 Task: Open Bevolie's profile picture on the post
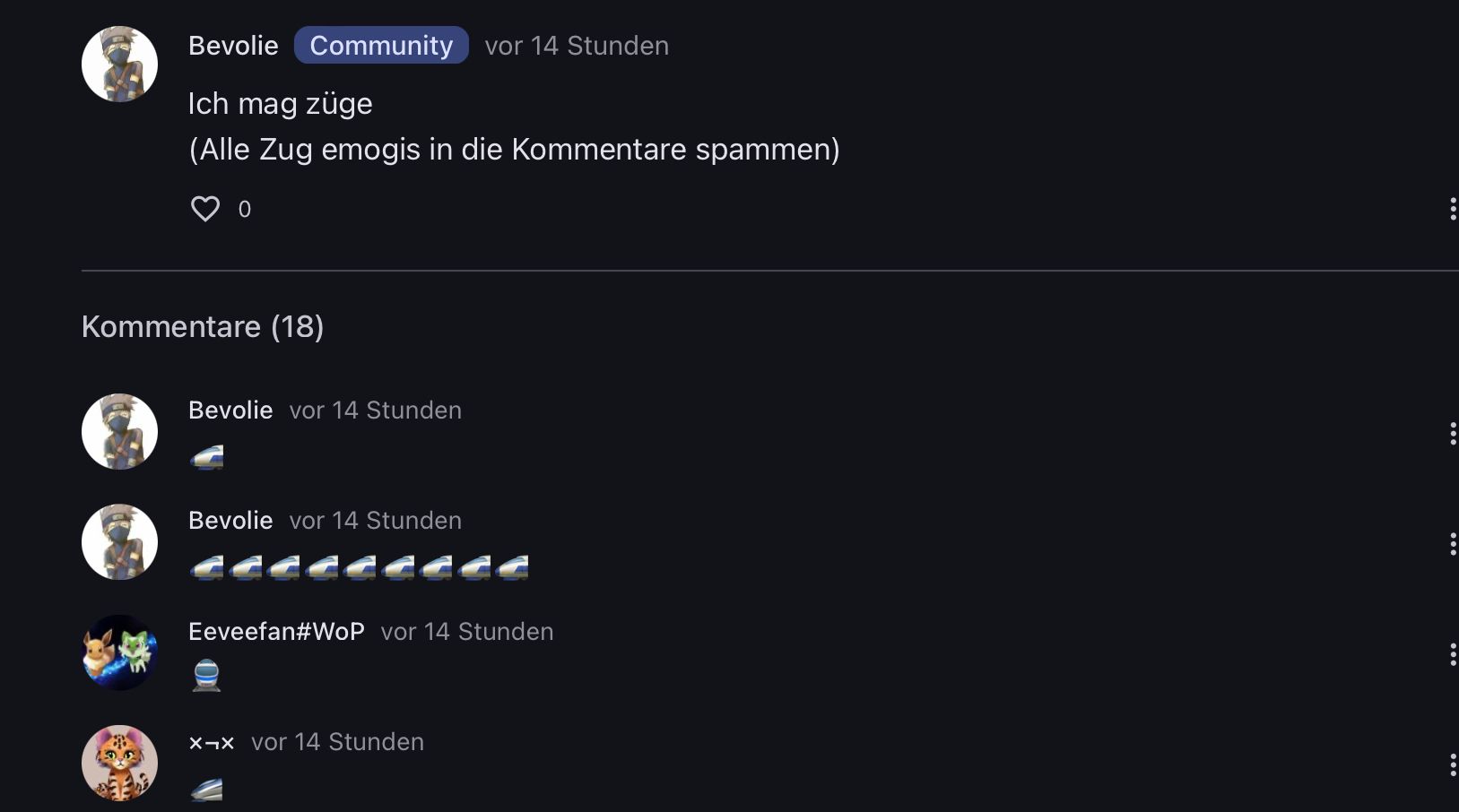point(119,64)
